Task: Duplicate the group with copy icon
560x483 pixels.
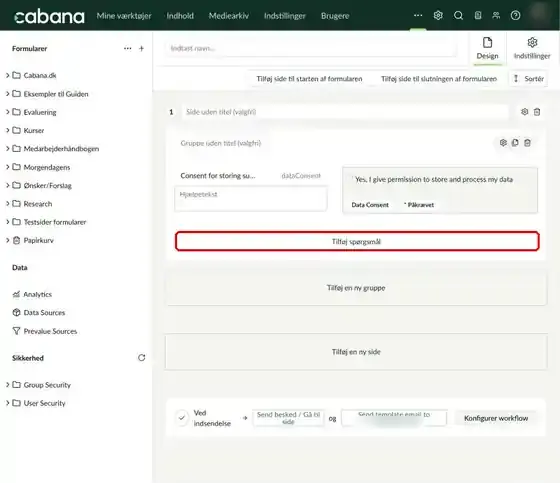Action: pos(515,143)
